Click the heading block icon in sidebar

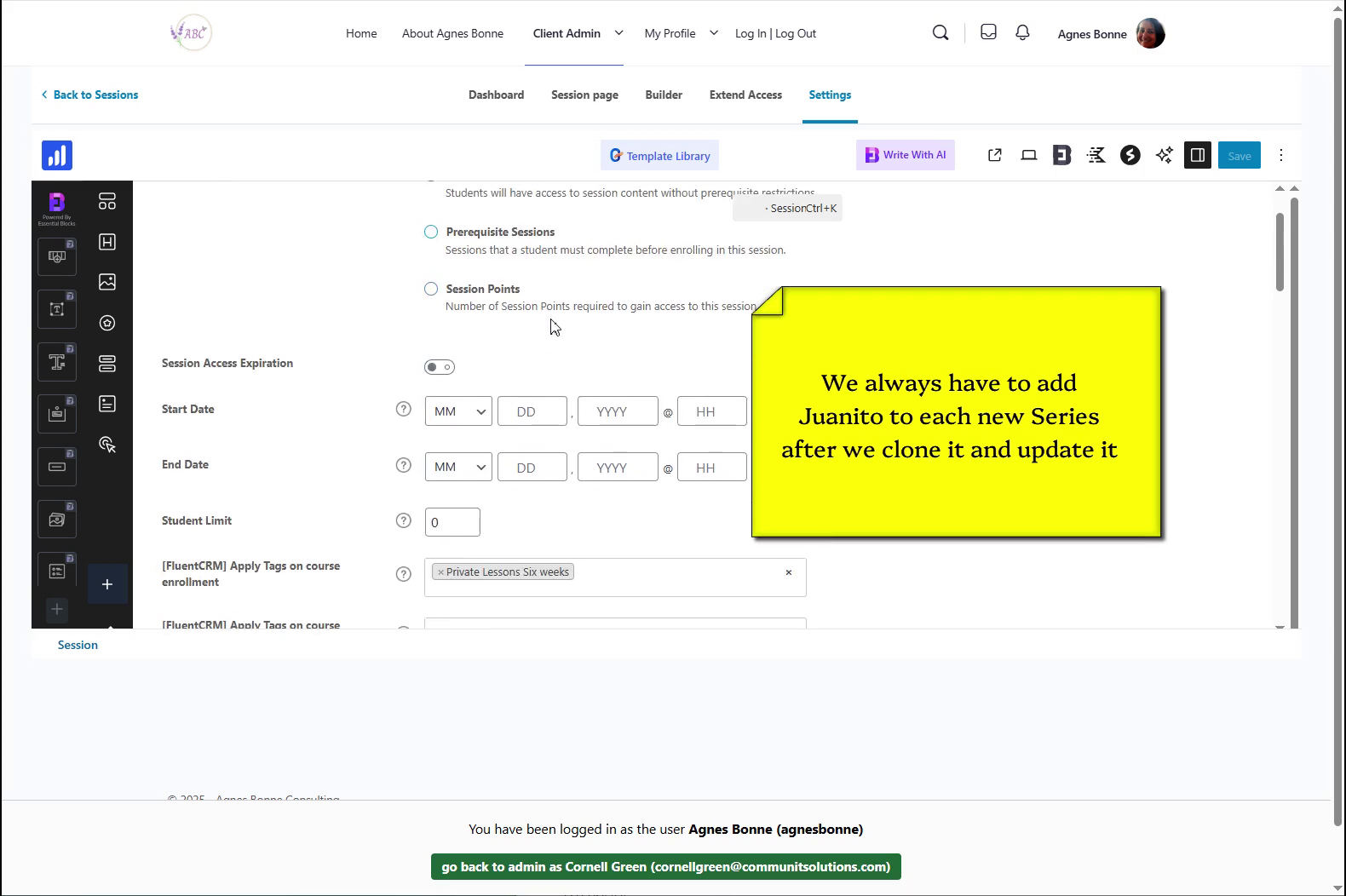[x=107, y=242]
